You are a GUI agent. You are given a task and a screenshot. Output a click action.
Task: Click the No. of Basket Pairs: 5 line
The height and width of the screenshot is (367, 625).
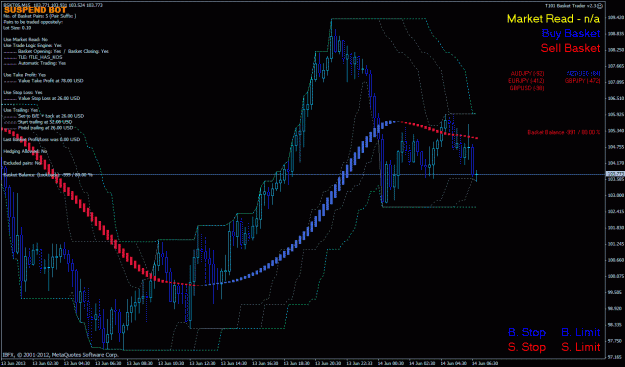click(39, 16)
